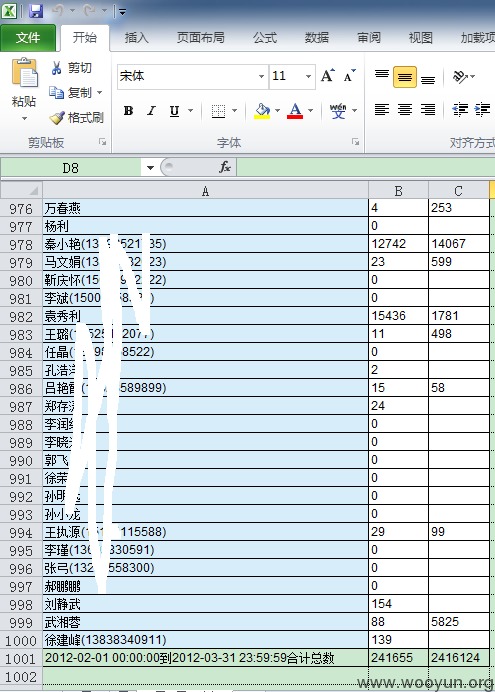
Task: Open the 文件 (File) tab
Action: 28,38
